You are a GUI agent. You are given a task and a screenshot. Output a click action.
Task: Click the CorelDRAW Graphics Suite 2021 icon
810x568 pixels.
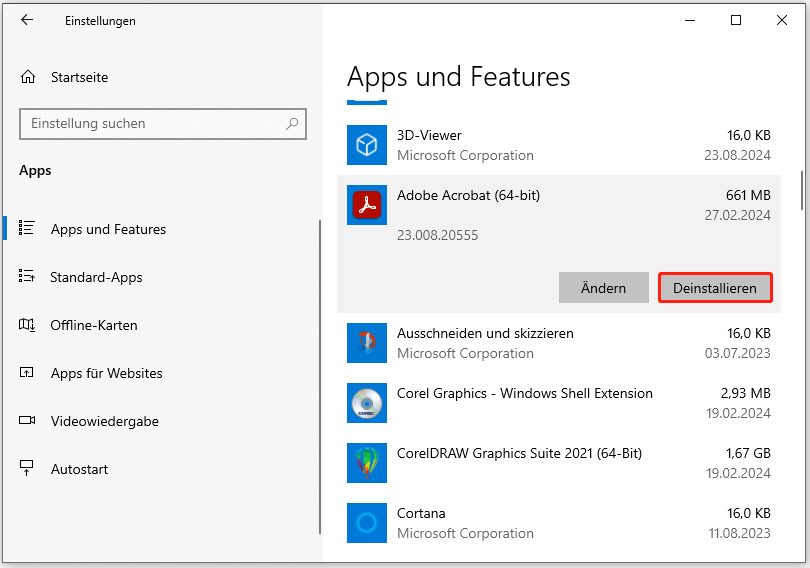tap(366, 463)
